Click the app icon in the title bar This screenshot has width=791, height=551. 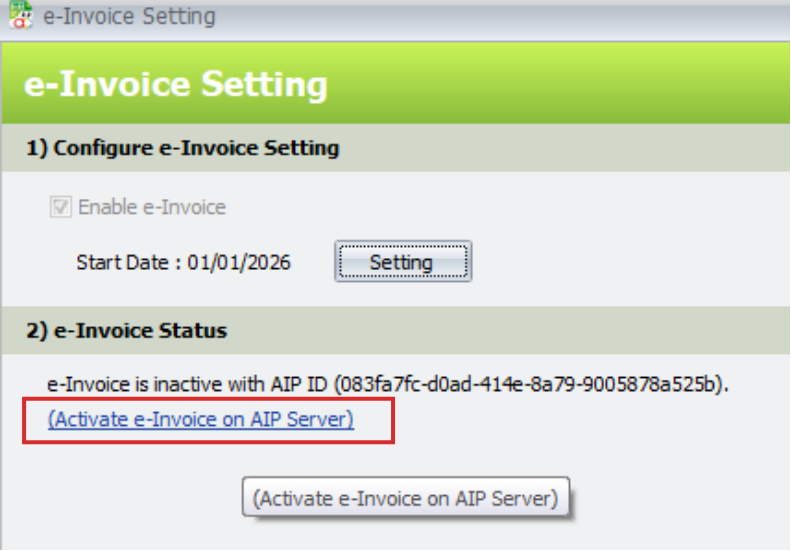tap(19, 16)
